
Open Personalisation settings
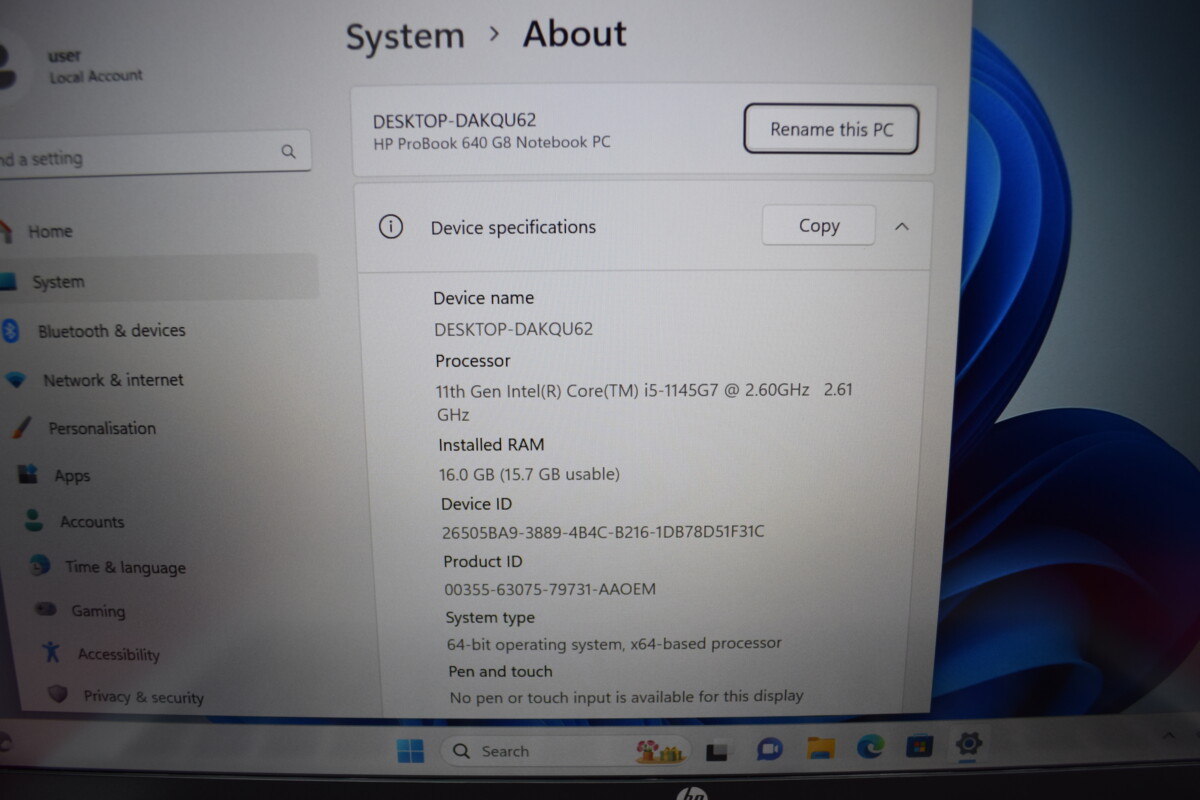pos(102,428)
